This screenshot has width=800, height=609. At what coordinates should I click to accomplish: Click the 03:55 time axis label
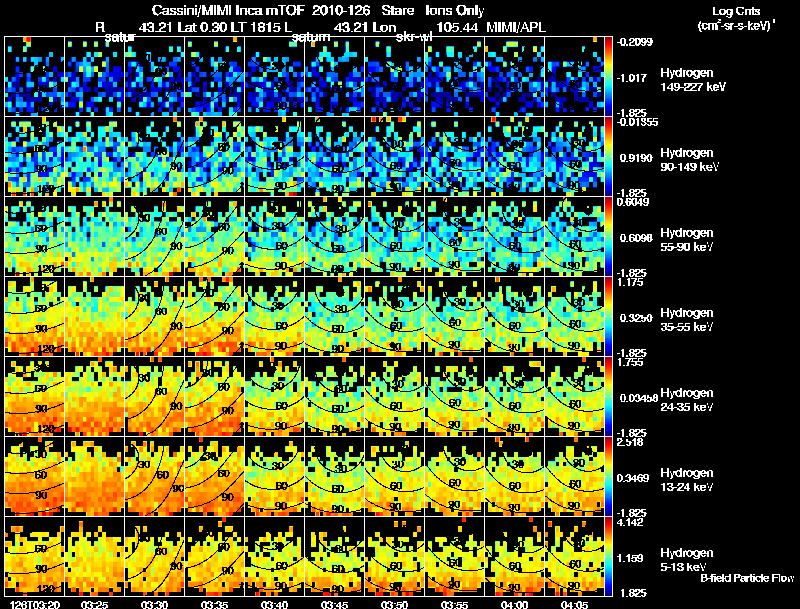(454, 605)
